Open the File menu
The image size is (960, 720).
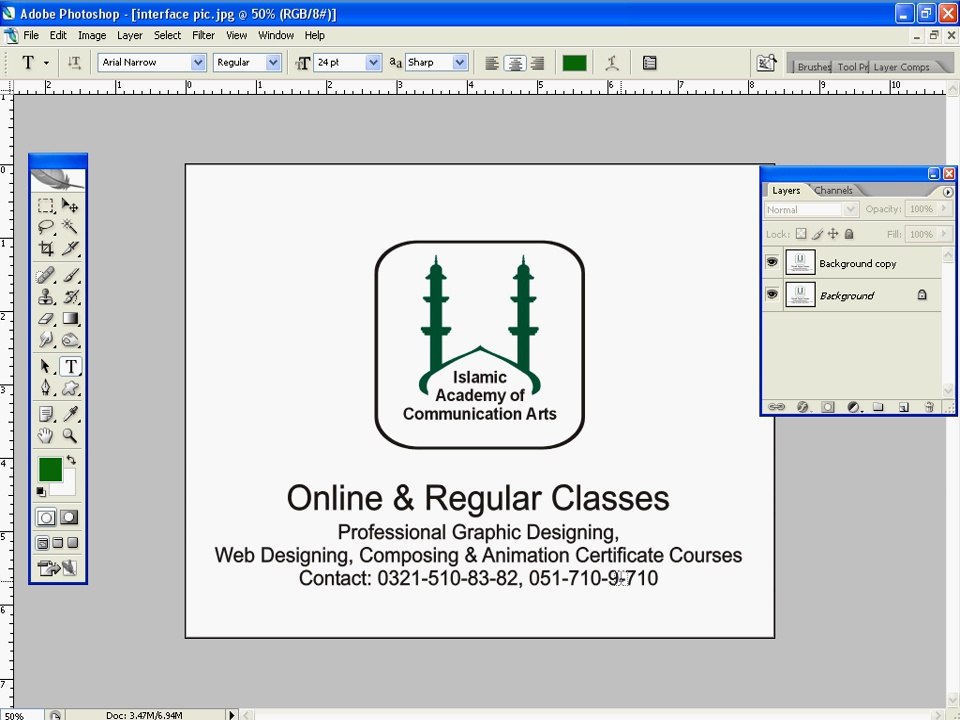tap(31, 36)
